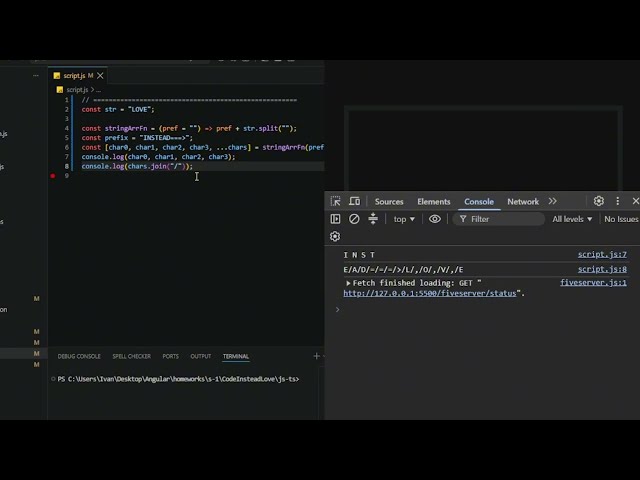This screenshot has height=480, width=640.
Task: Toggle the live expression eye icon
Action: coord(435,219)
